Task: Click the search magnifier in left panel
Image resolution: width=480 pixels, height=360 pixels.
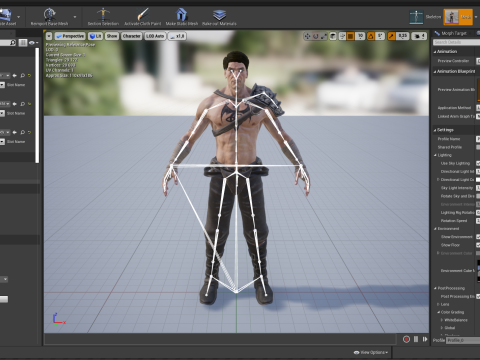Action: point(13,43)
